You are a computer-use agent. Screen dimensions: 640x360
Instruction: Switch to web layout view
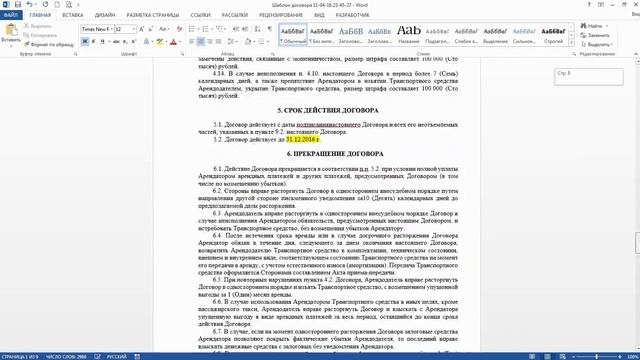click(562, 356)
